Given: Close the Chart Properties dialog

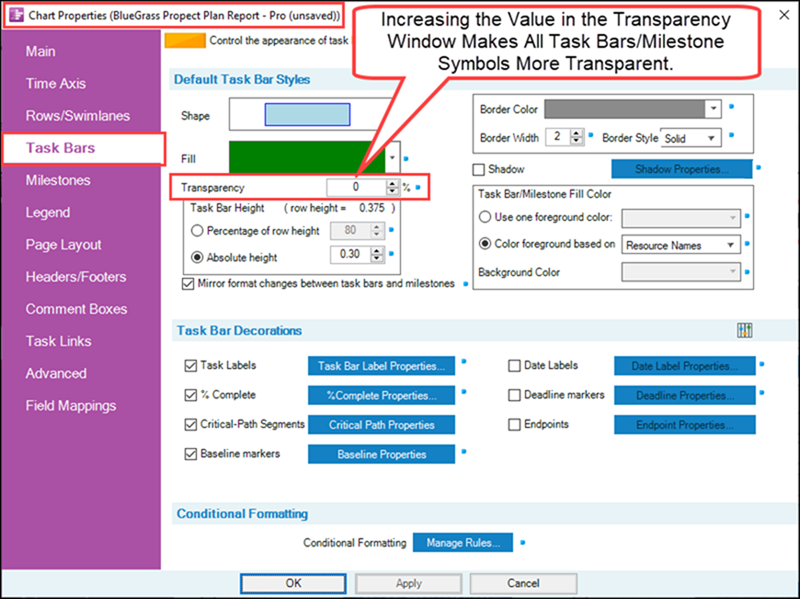Looking at the screenshot, I should point(784,15).
